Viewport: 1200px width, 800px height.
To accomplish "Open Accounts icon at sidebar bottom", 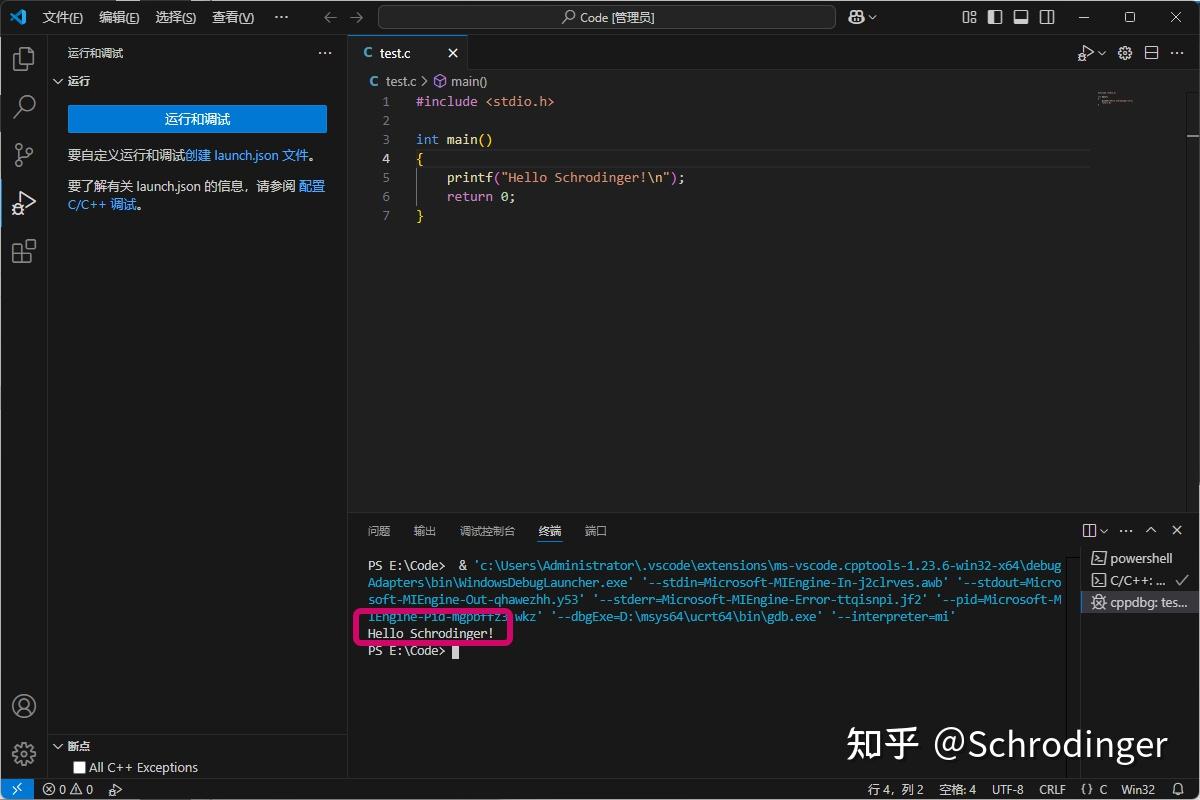I will click(x=23, y=705).
